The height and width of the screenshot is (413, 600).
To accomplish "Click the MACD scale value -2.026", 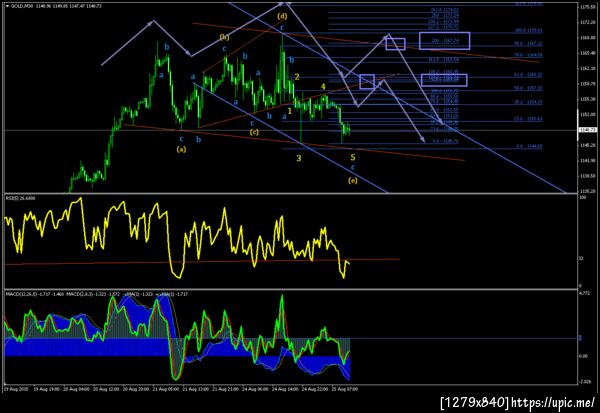I will [585, 381].
